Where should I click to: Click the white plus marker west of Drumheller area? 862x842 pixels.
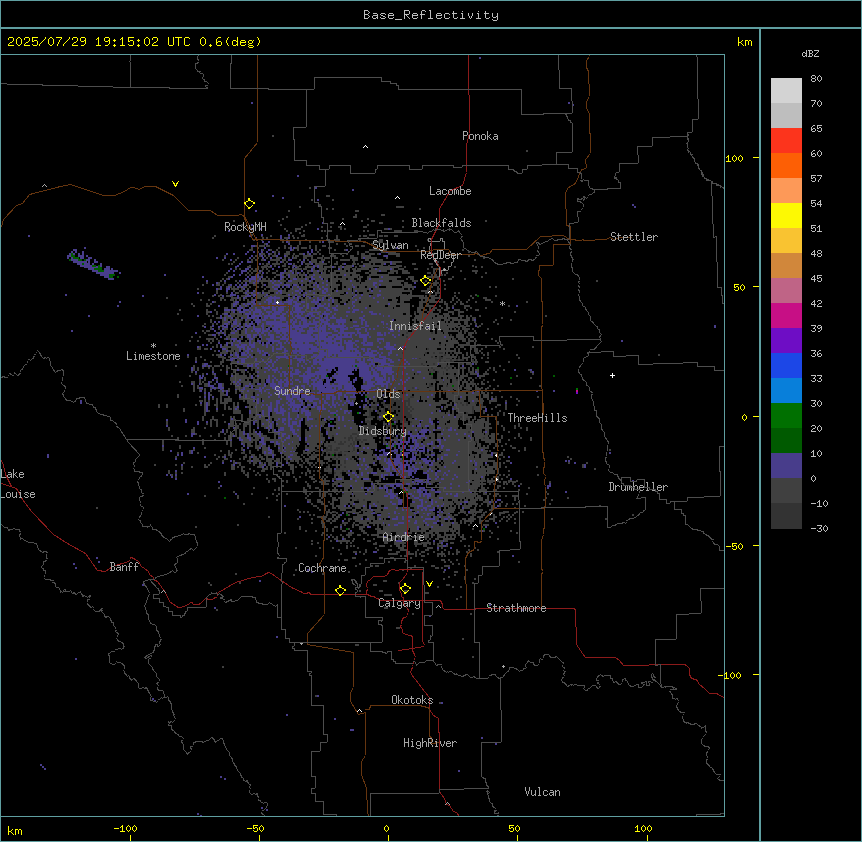pyautogui.click(x=612, y=375)
